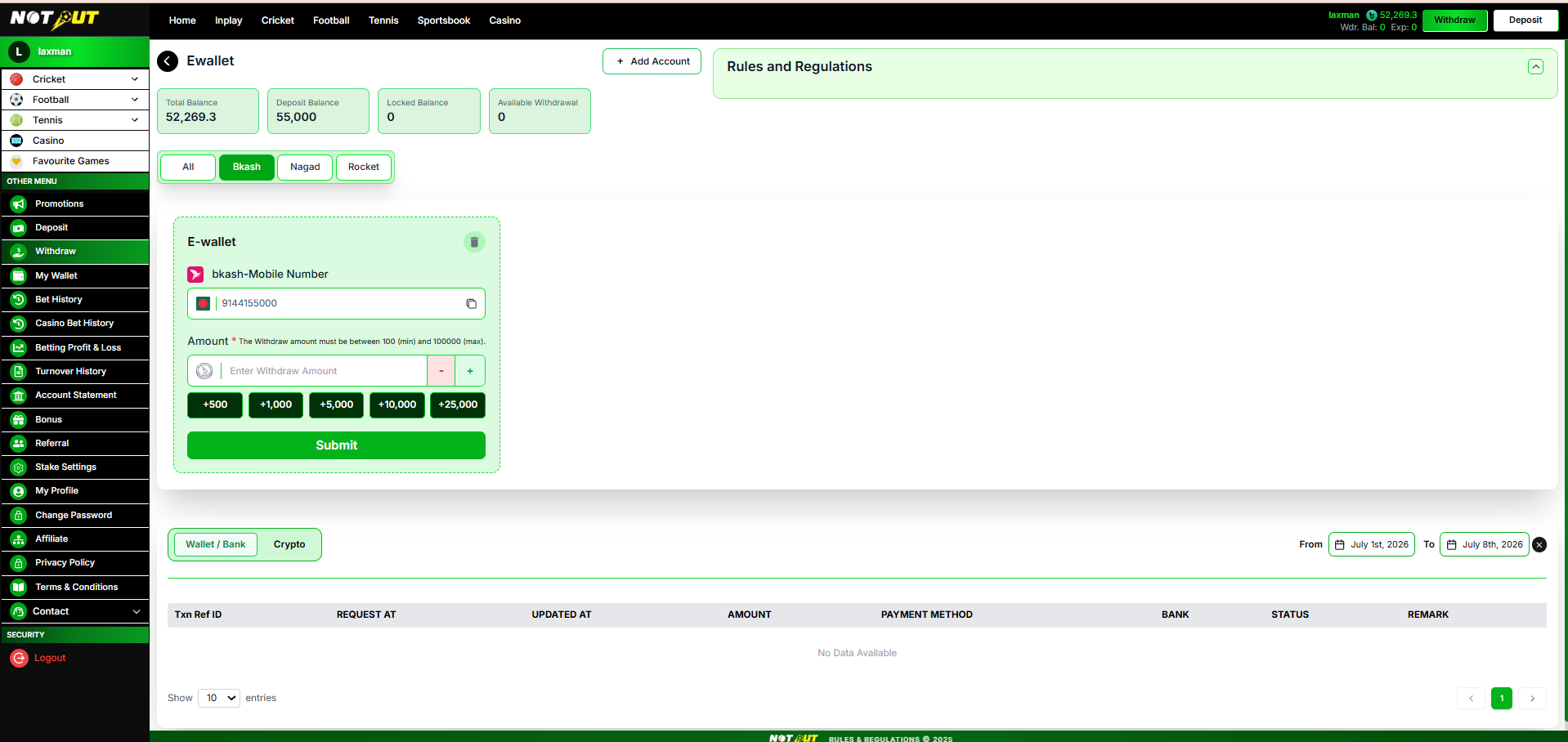Click the Affiliate network icon
Image resolution: width=1568 pixels, height=742 pixels.
[x=19, y=539]
